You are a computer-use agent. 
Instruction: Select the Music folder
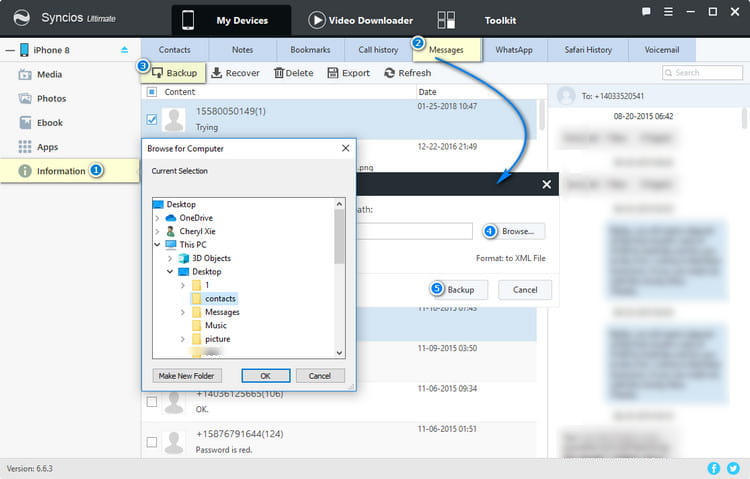[x=216, y=325]
